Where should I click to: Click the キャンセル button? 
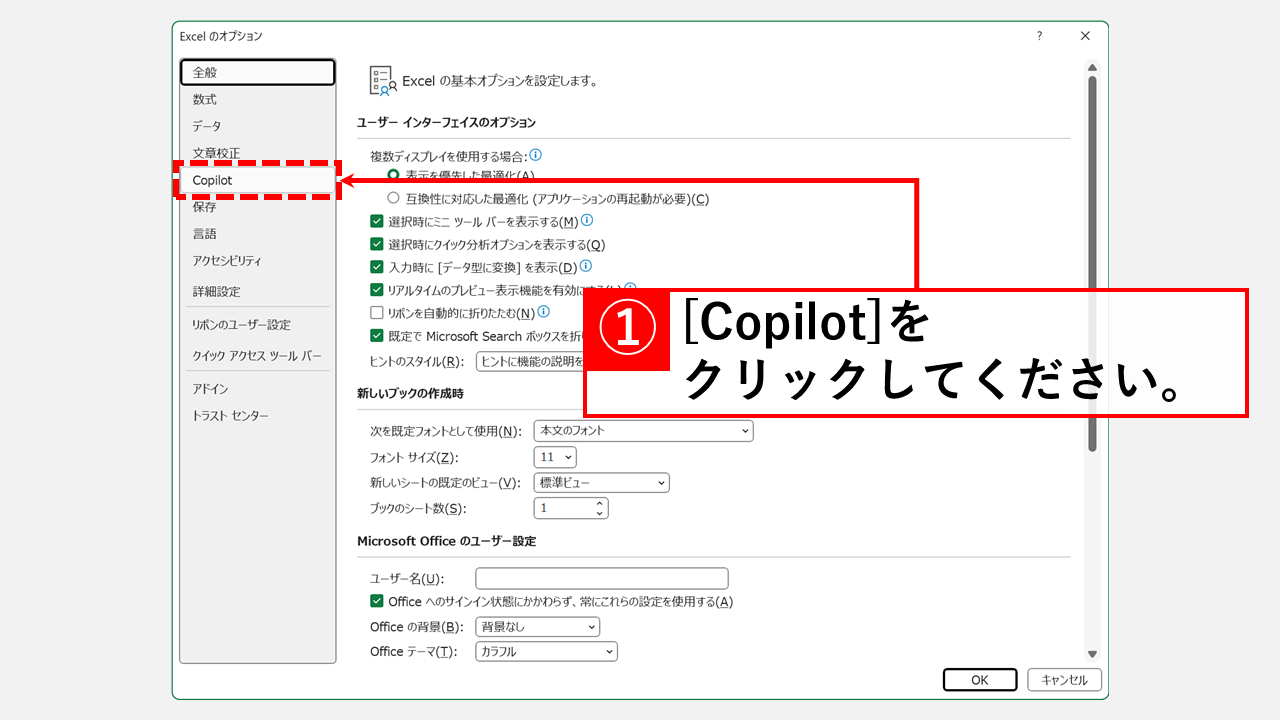point(1064,679)
